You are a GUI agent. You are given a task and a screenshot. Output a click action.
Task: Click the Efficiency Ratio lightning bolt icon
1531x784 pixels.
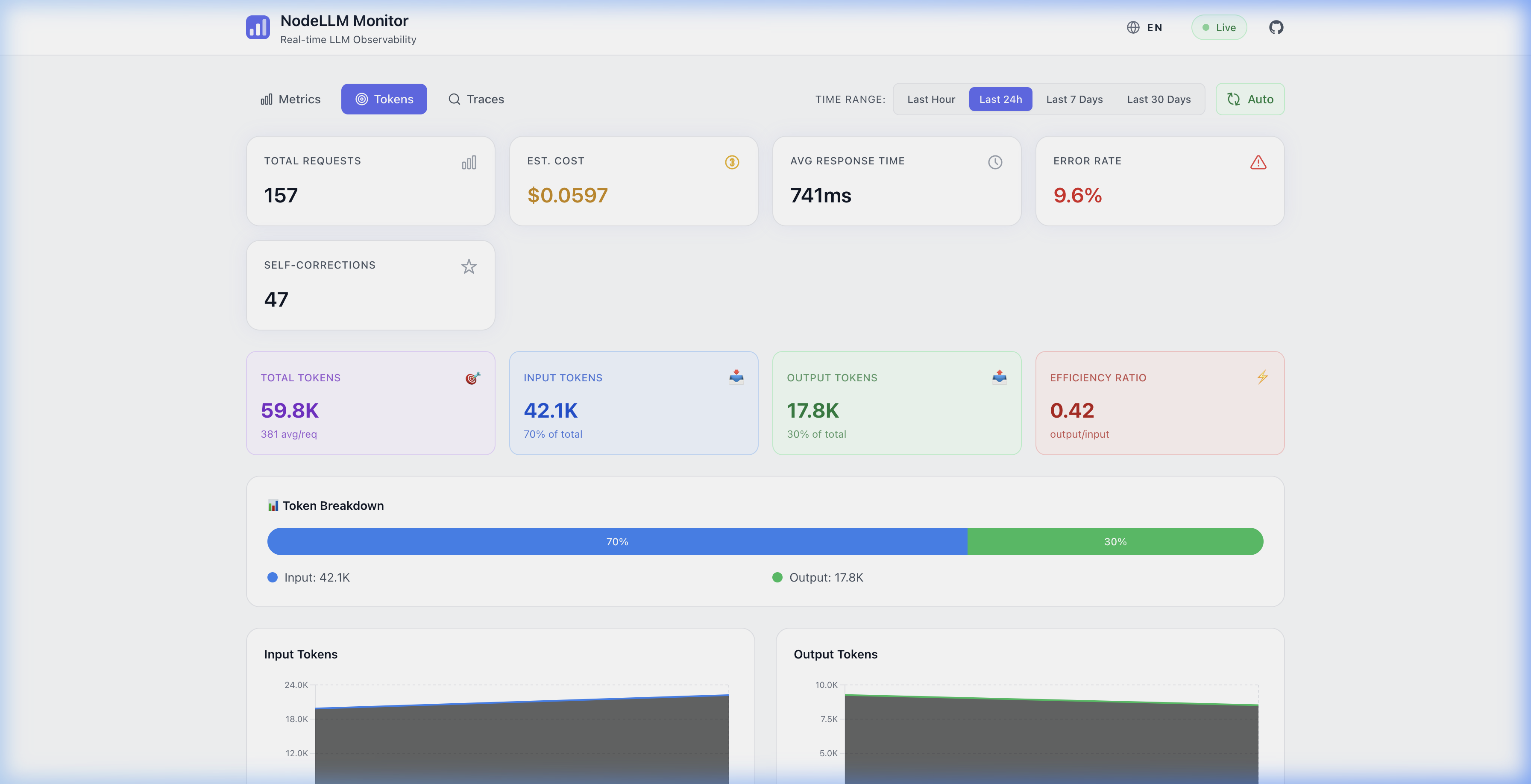point(1262,377)
